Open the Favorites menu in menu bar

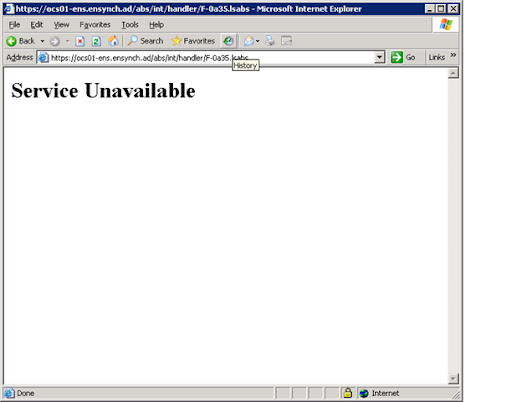pos(95,25)
